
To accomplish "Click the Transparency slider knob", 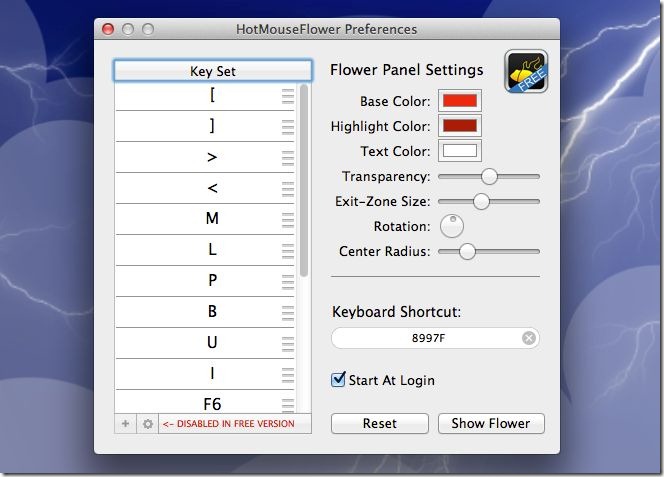I will pyautogui.click(x=489, y=176).
